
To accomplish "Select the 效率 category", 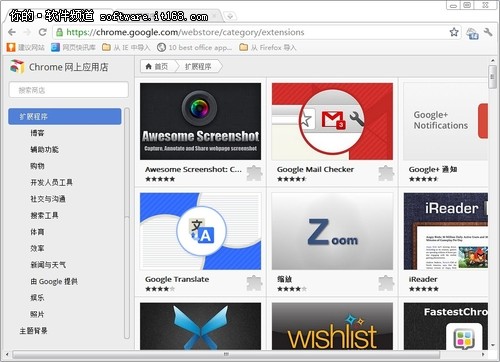I will [x=37, y=248].
